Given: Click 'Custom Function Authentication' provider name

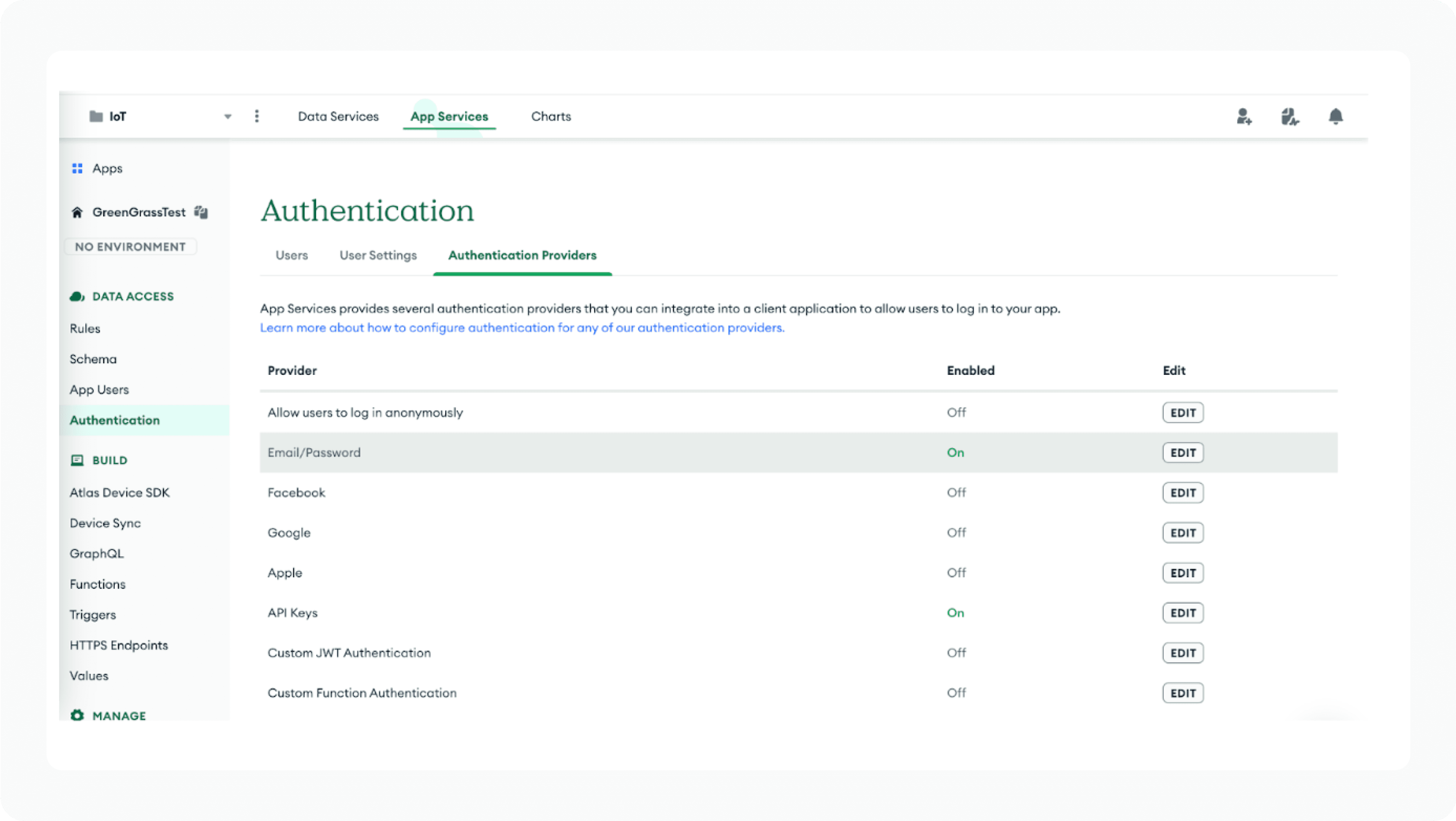Looking at the screenshot, I should (x=362, y=693).
